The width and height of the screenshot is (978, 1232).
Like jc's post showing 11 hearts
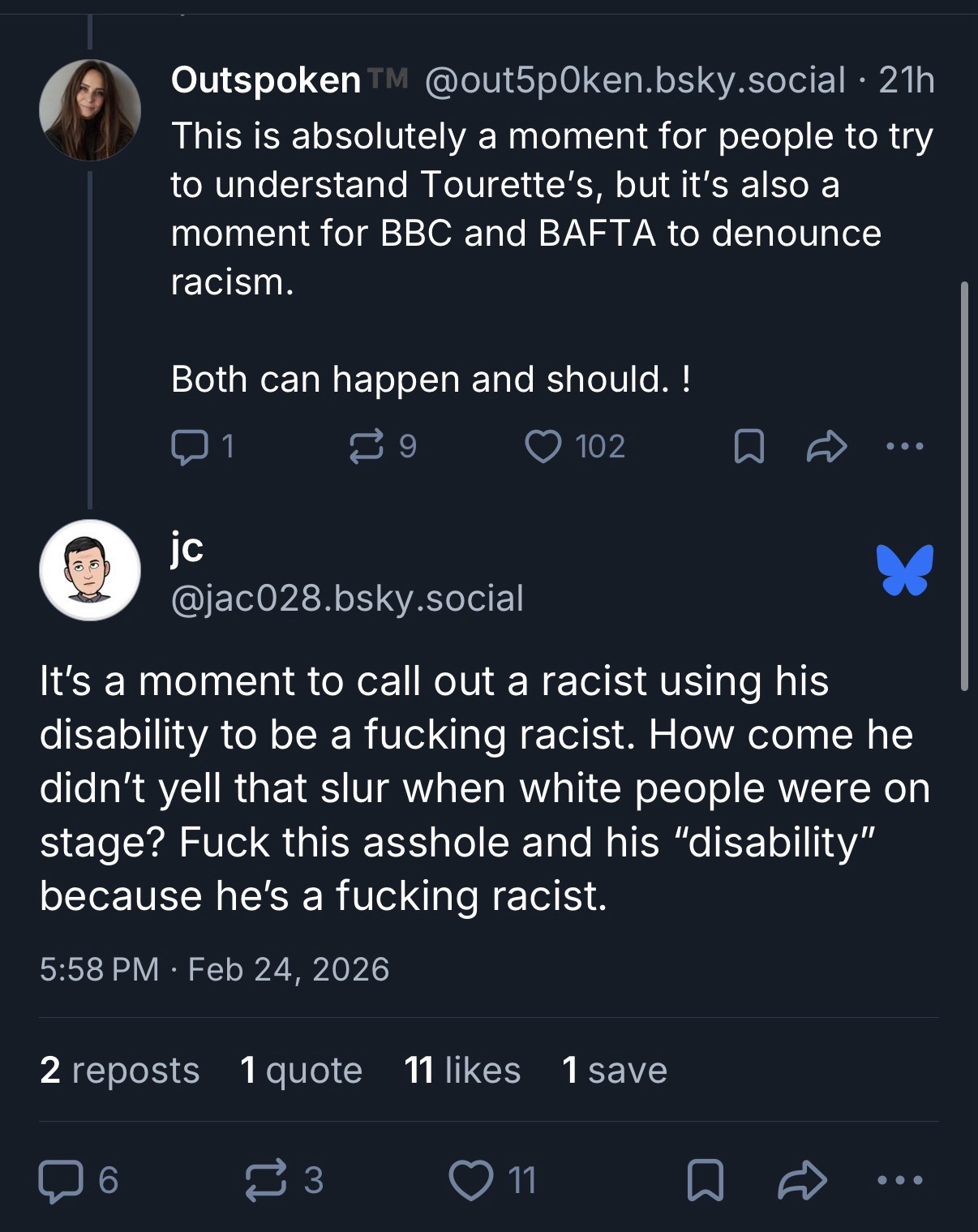tap(471, 1180)
